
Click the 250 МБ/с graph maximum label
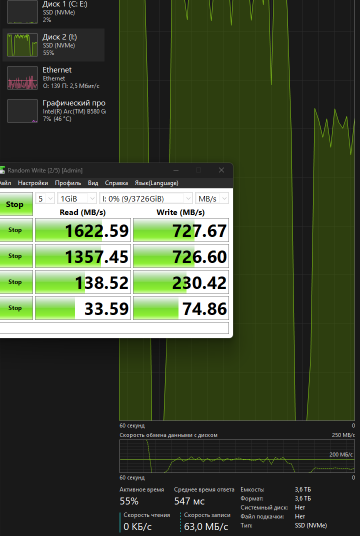pos(343,435)
